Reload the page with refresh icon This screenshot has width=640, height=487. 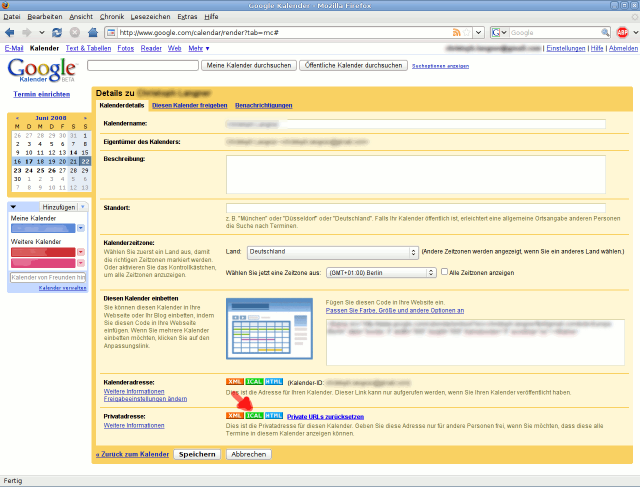57,32
